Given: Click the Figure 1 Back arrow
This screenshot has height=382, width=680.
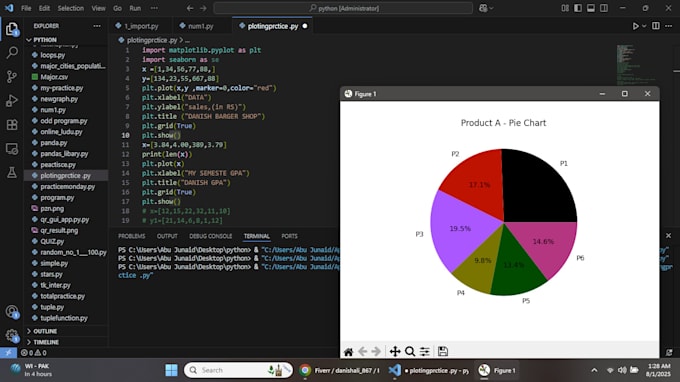Looking at the screenshot, I should tap(363, 352).
